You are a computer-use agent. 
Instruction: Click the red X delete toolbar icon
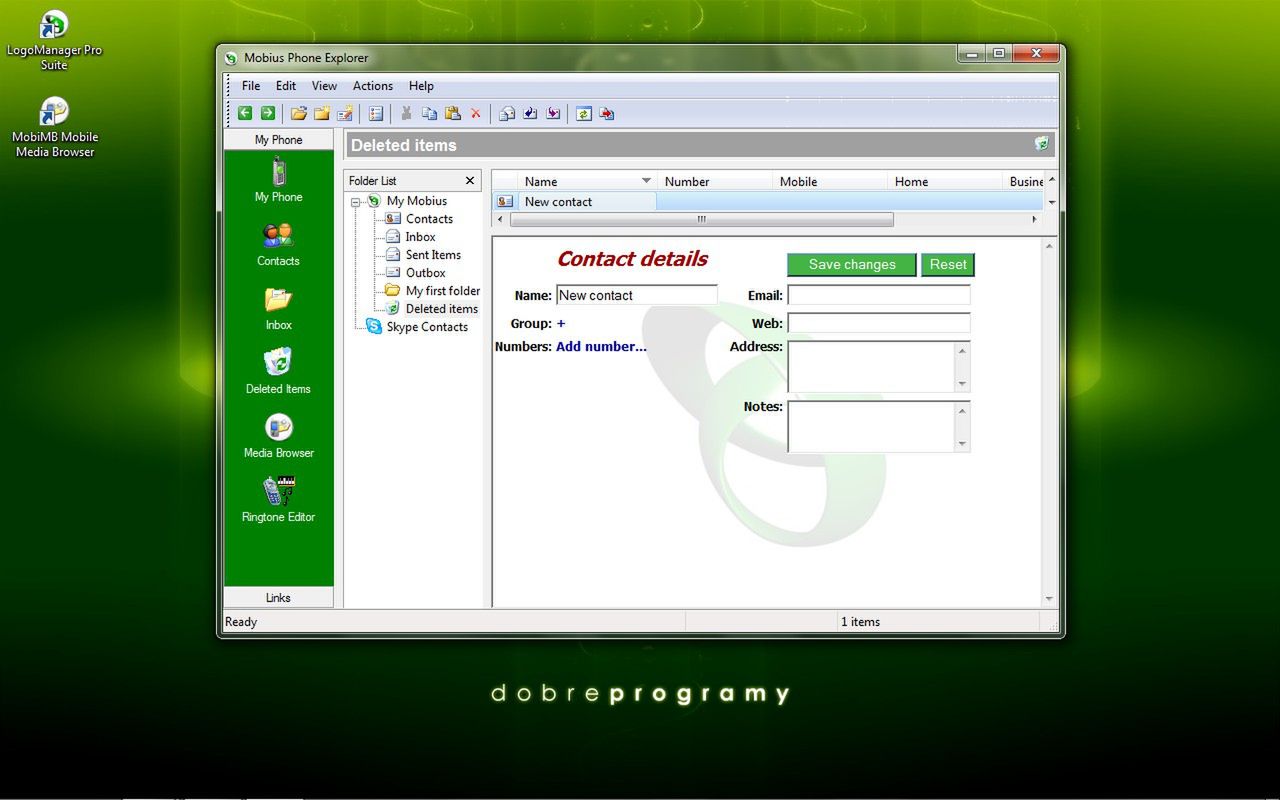(476, 113)
